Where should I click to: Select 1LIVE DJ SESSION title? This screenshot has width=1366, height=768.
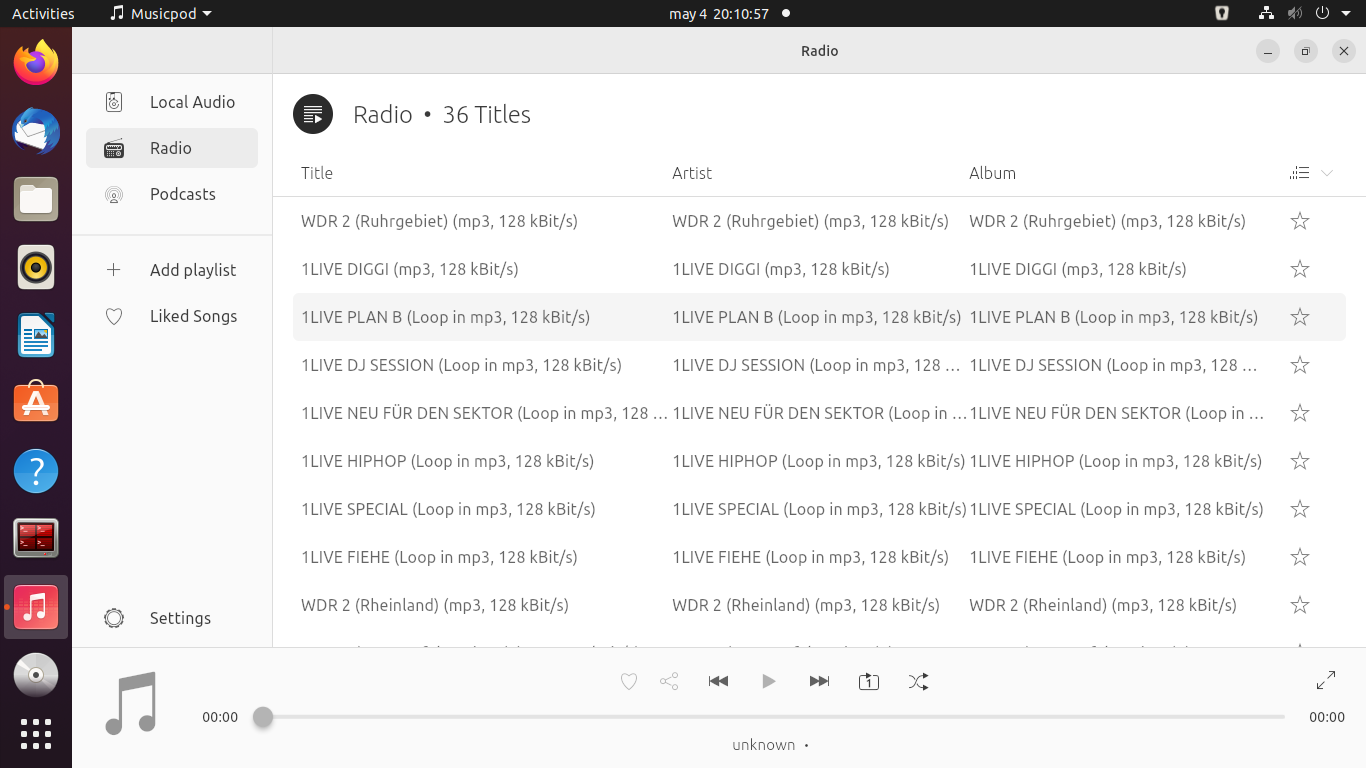coord(461,365)
